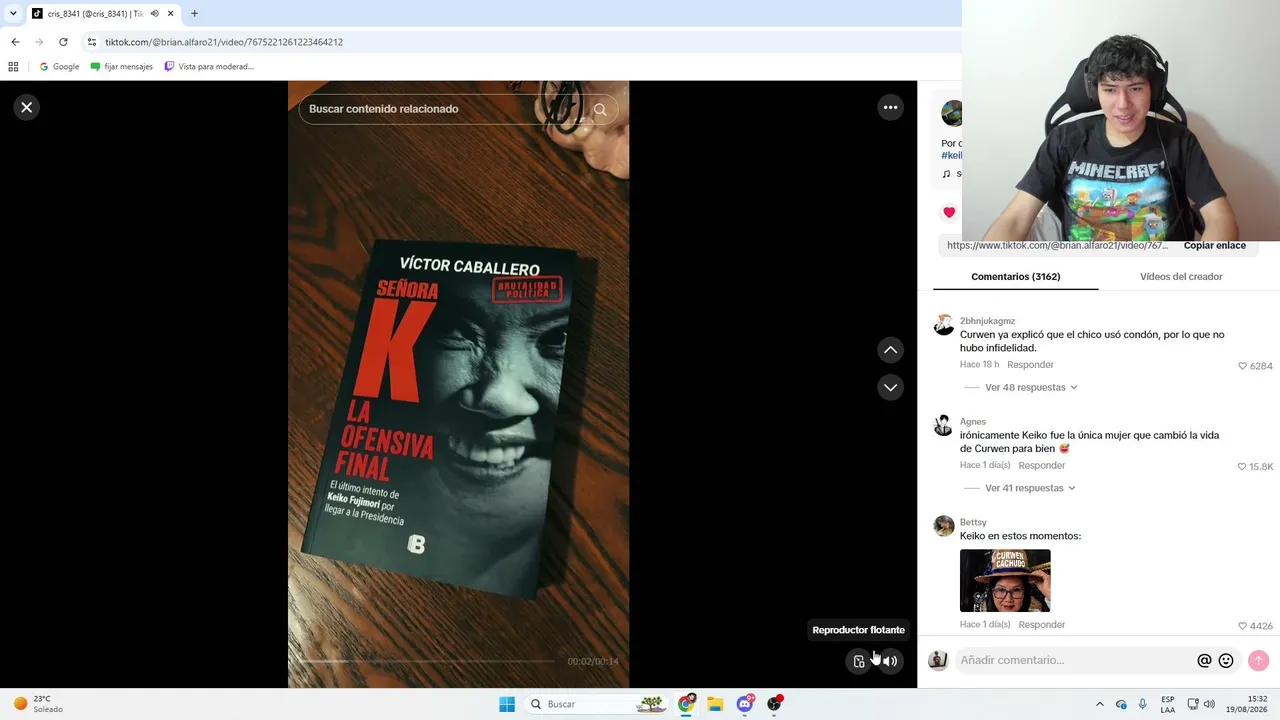Screen dimensions: 1280x720
Task: Go back to the previous page
Action: coord(15,42)
